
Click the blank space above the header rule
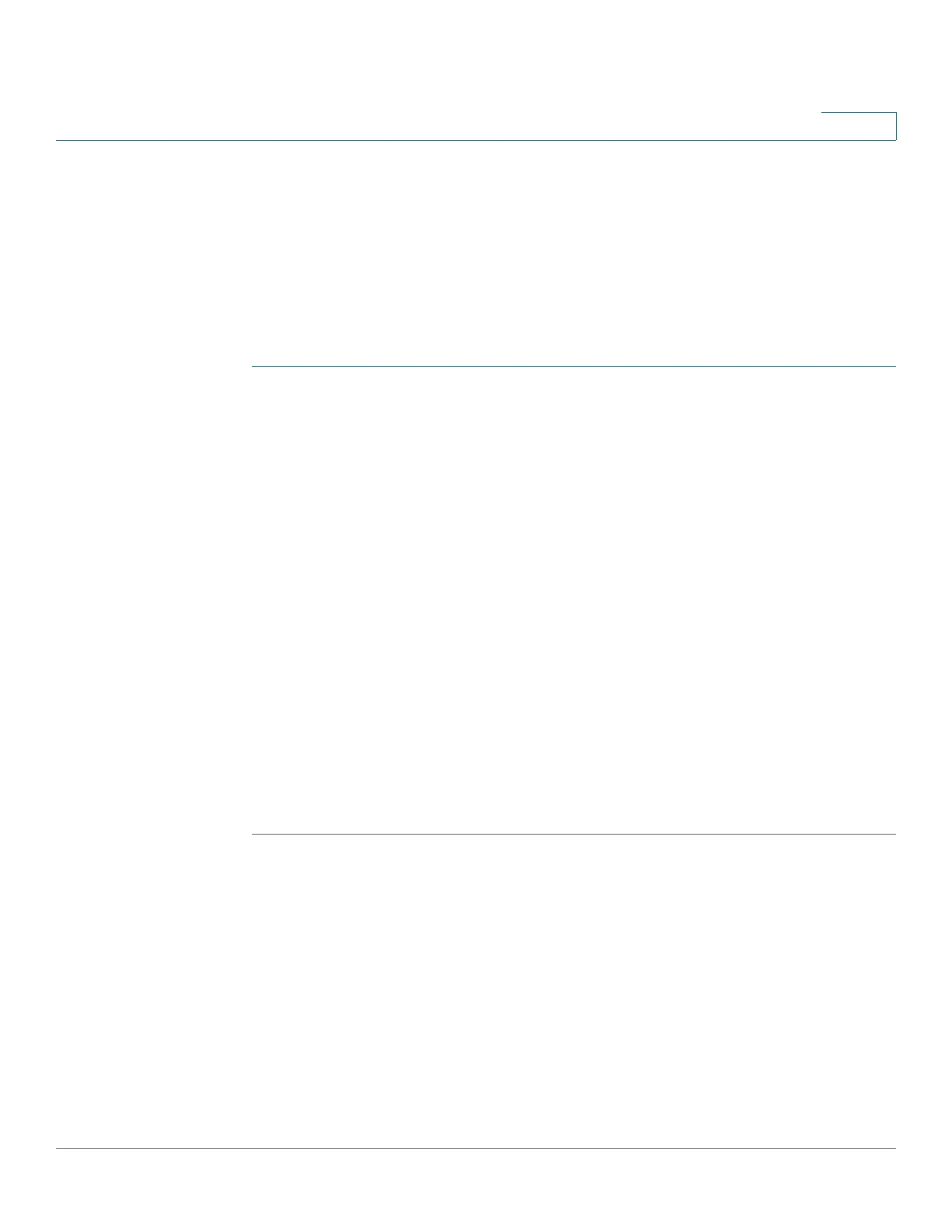coord(436,70)
